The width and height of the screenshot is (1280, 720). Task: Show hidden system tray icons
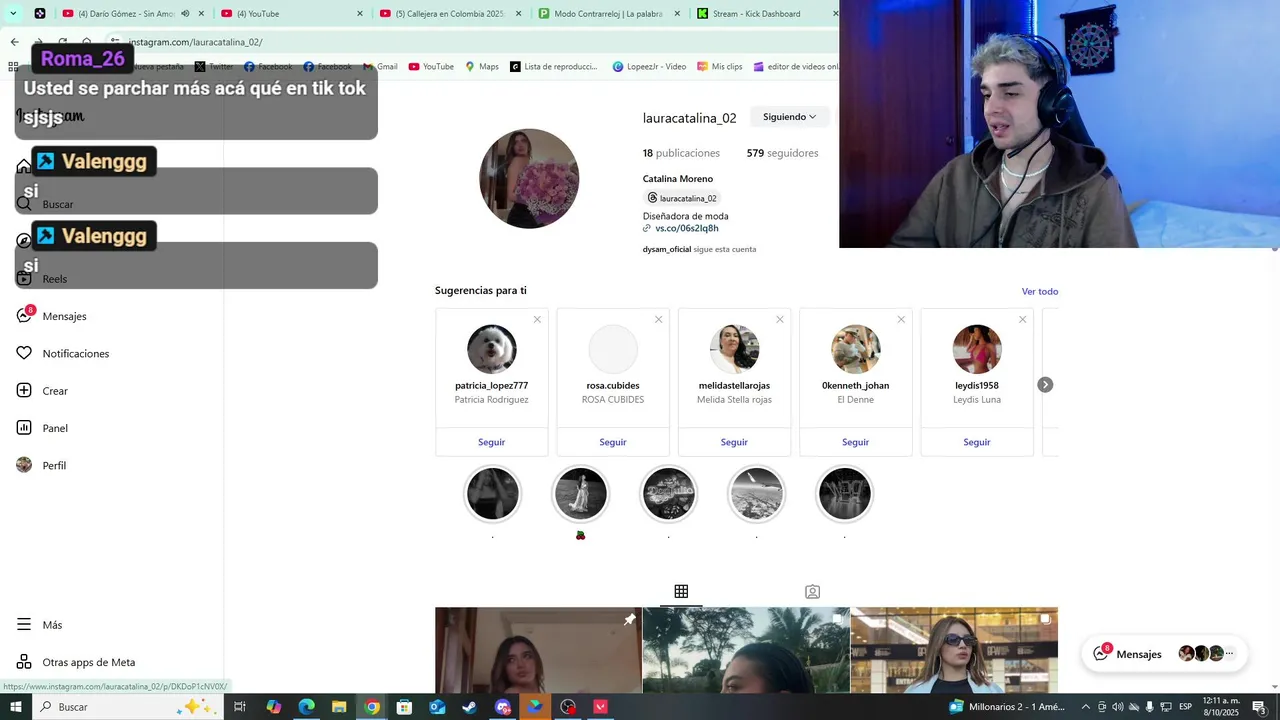click(1085, 707)
